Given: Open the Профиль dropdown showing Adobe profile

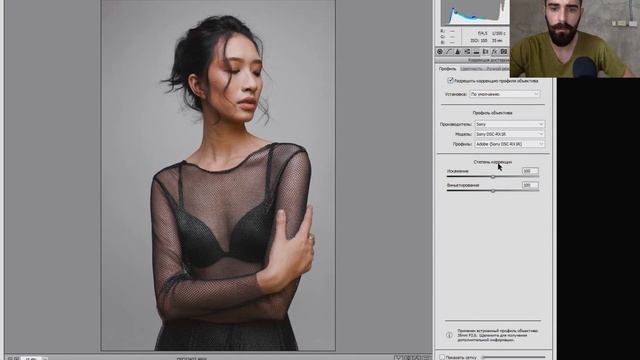Looking at the screenshot, I should point(509,144).
